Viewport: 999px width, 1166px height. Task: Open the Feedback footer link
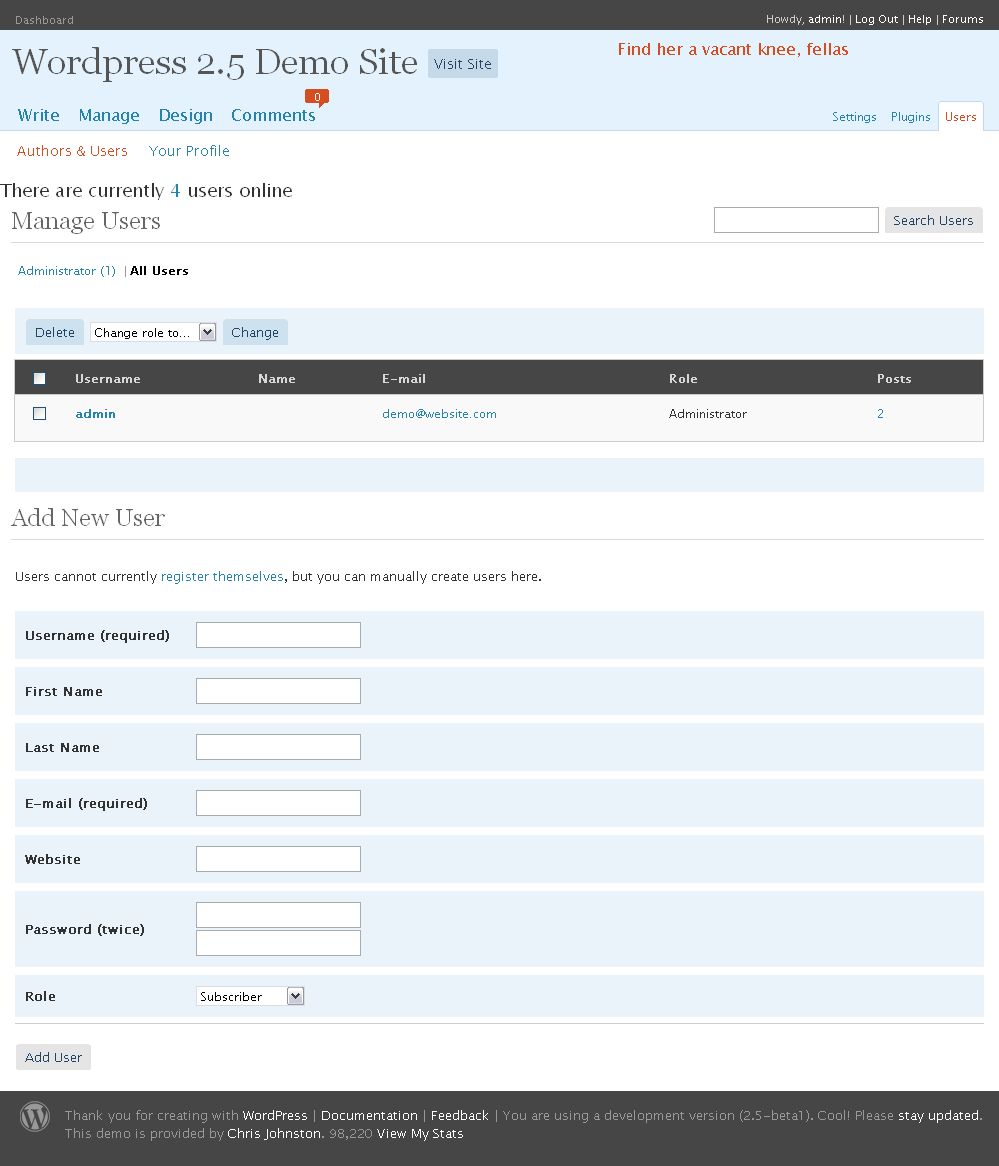(460, 1115)
